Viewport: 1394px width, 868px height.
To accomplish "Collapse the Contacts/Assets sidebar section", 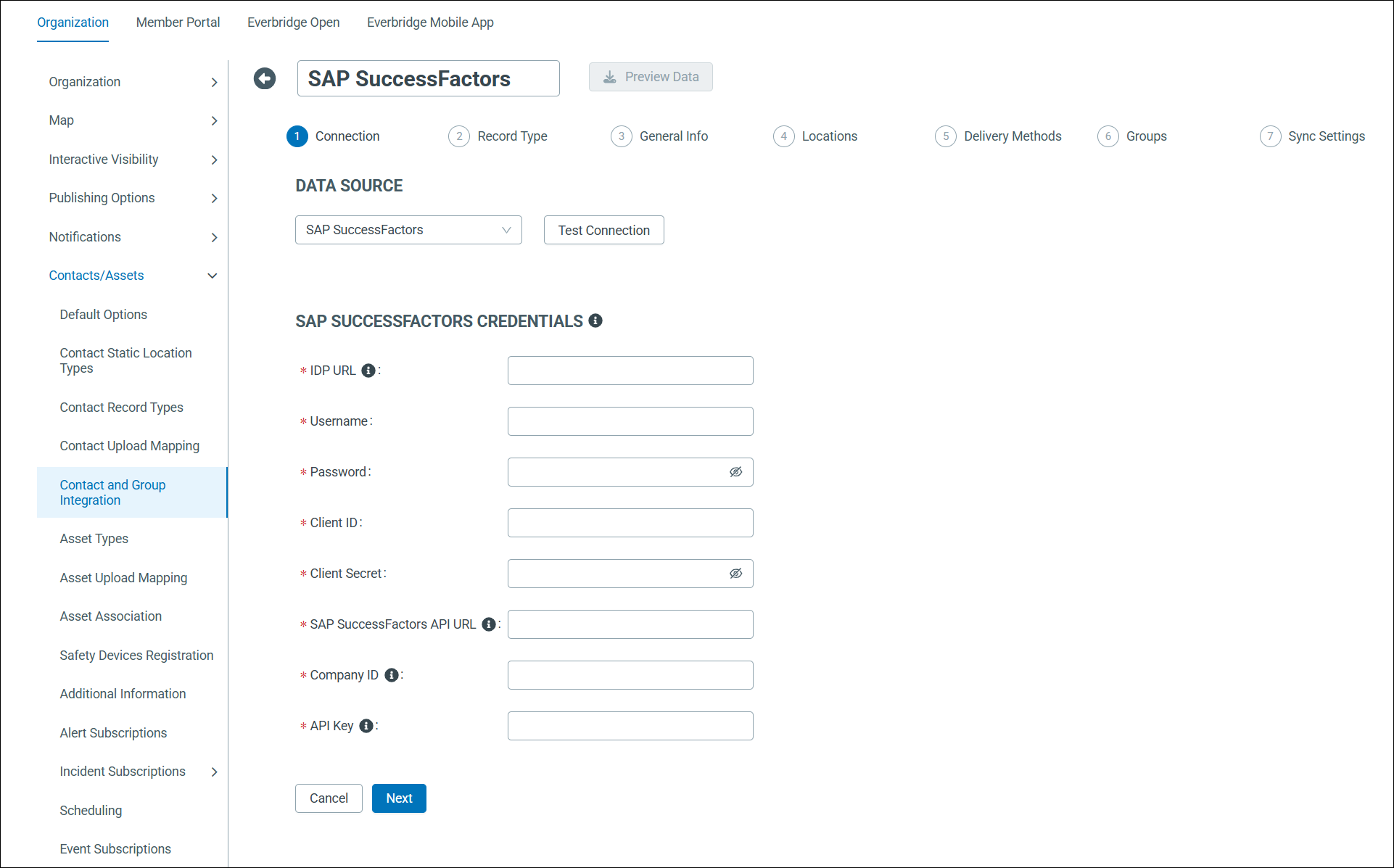I will click(x=213, y=276).
